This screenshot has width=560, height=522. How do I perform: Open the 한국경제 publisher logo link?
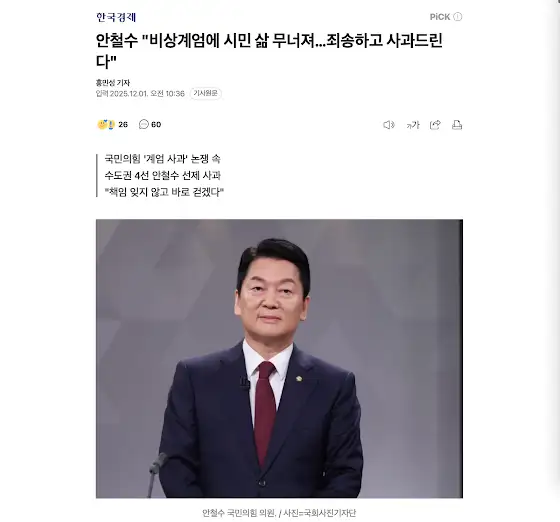(x=116, y=17)
